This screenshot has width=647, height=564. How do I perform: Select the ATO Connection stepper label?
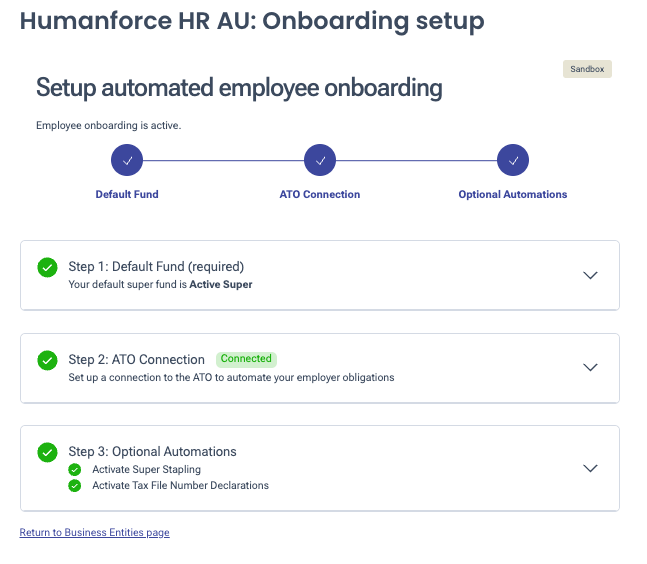(x=320, y=194)
